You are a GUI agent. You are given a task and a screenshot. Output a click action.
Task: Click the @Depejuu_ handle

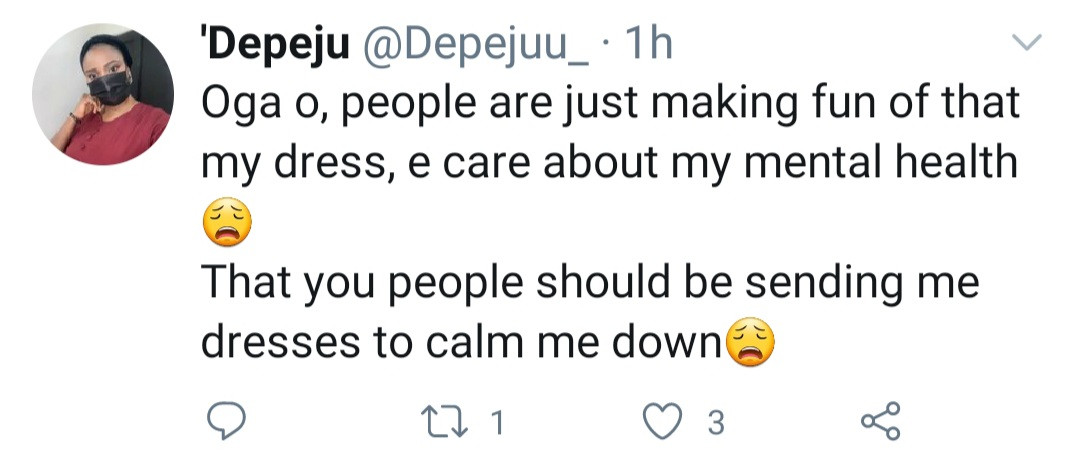tap(473, 46)
